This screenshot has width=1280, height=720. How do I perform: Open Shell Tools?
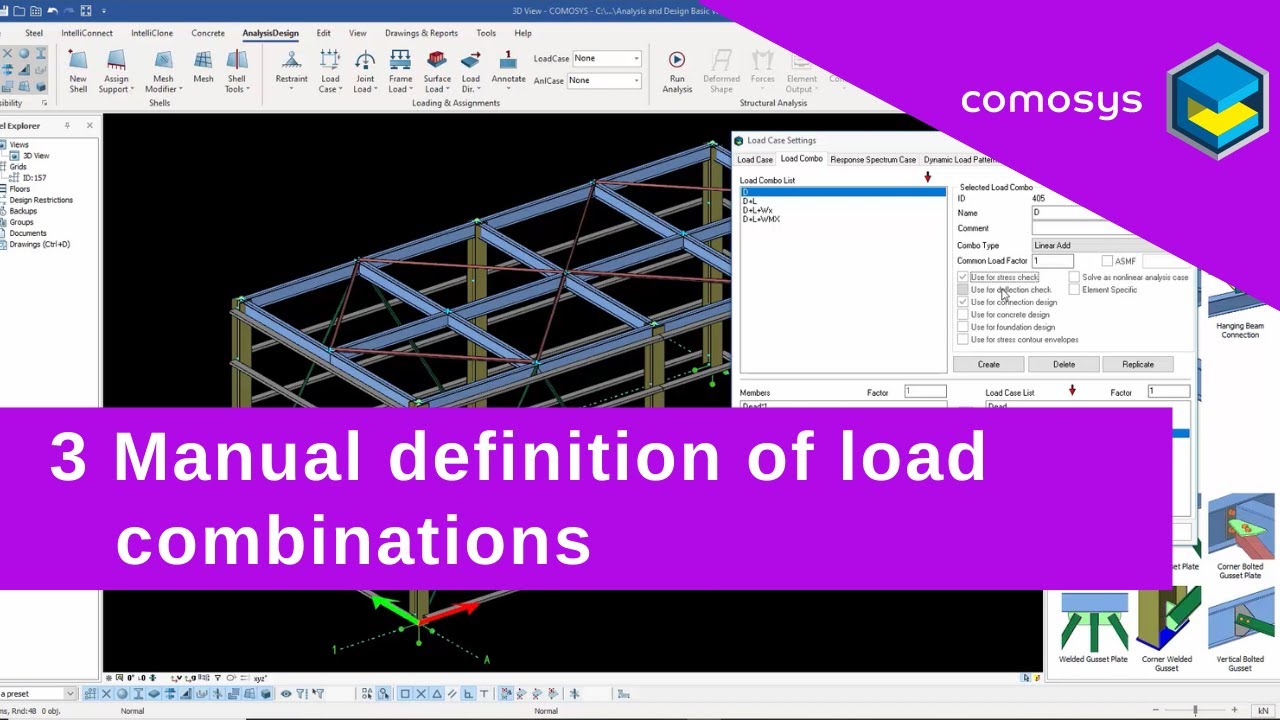[236, 72]
